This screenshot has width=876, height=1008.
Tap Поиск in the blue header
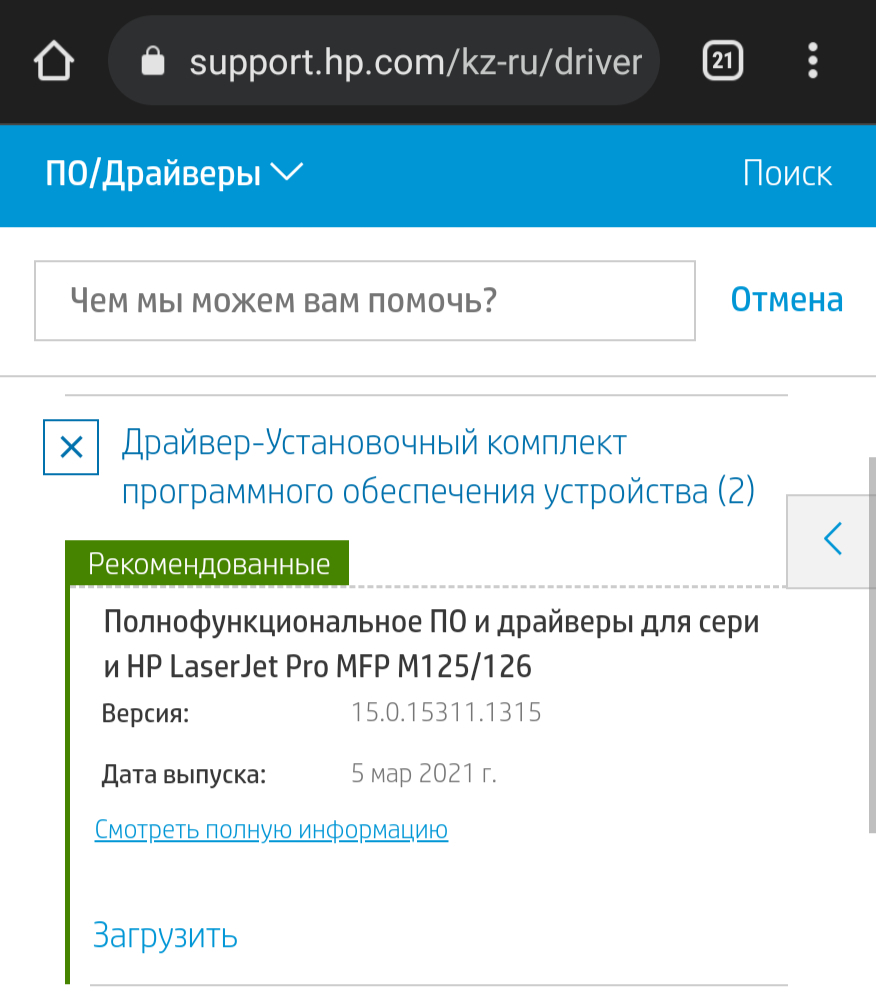[x=787, y=174]
